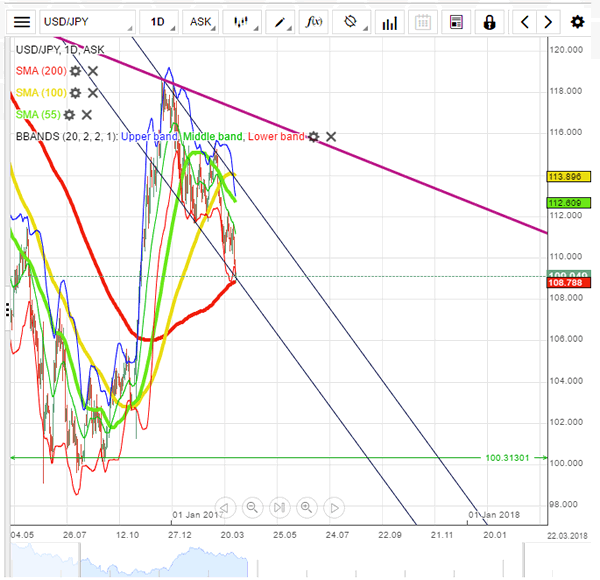Click the jump to latest control
The width and height of the screenshot is (600, 580).
(x=280, y=508)
